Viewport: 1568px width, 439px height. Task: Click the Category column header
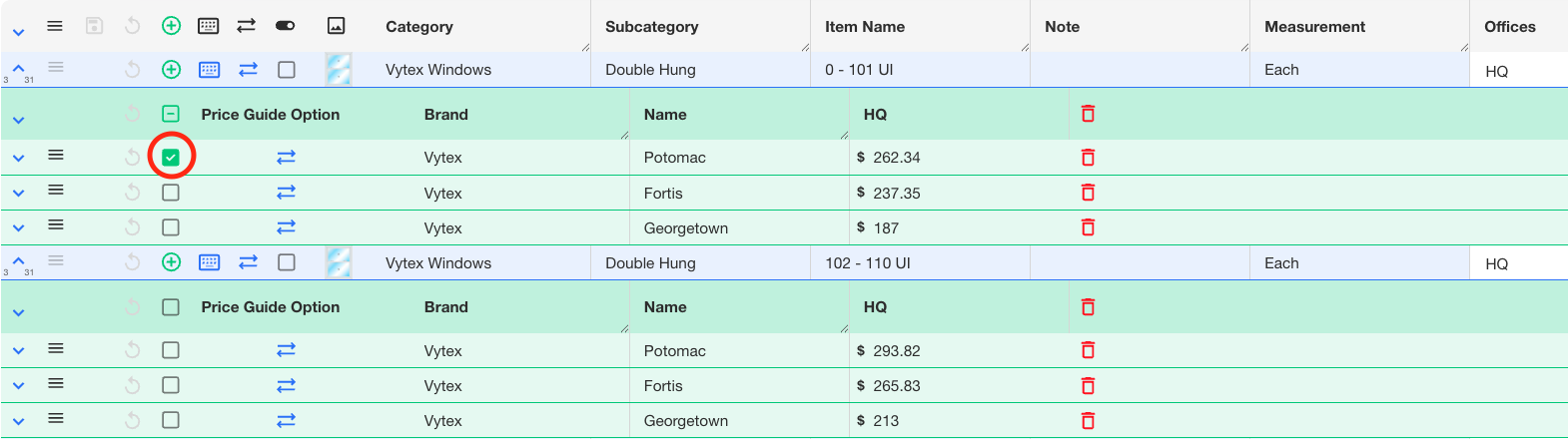[x=419, y=27]
